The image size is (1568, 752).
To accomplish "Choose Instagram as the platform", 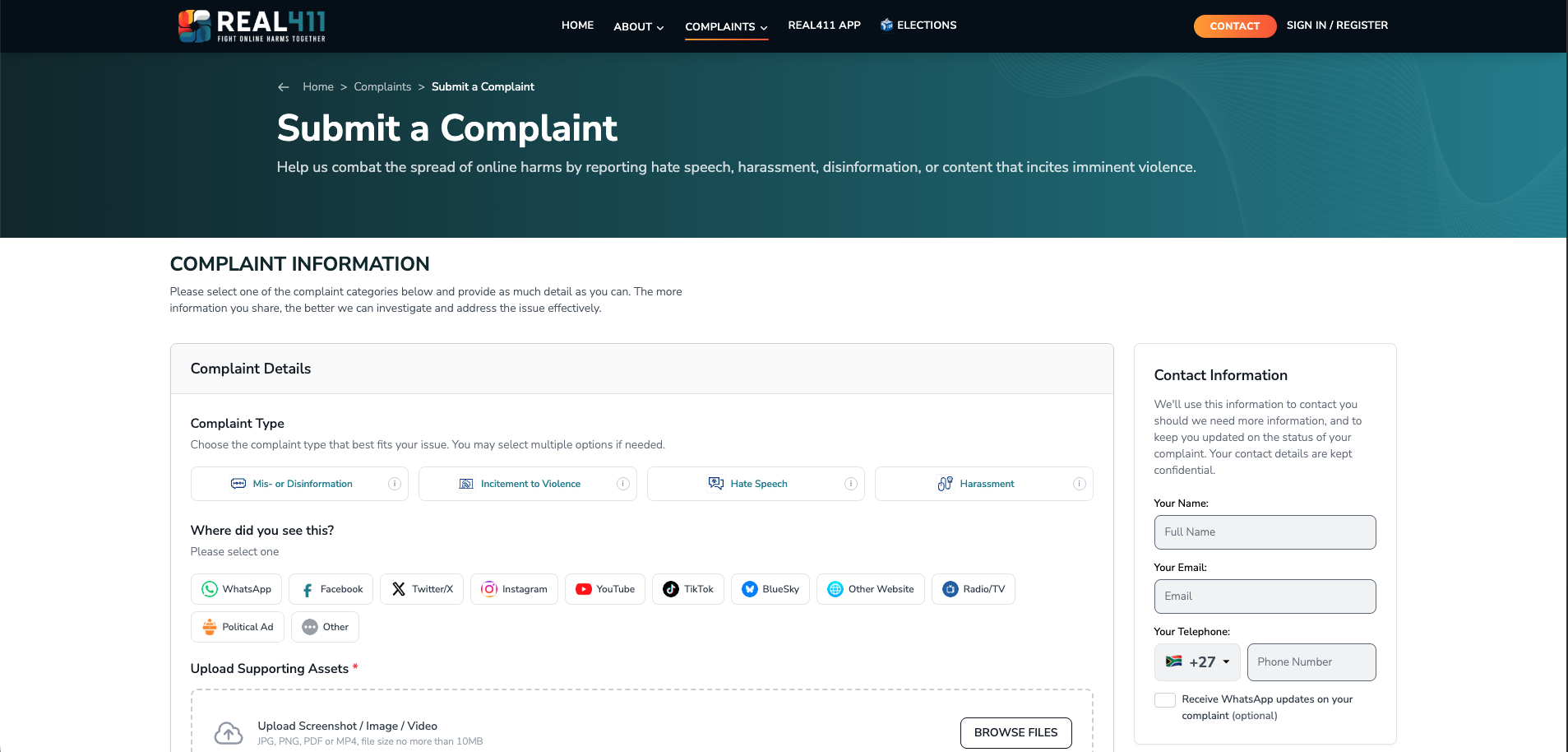I will (x=514, y=589).
